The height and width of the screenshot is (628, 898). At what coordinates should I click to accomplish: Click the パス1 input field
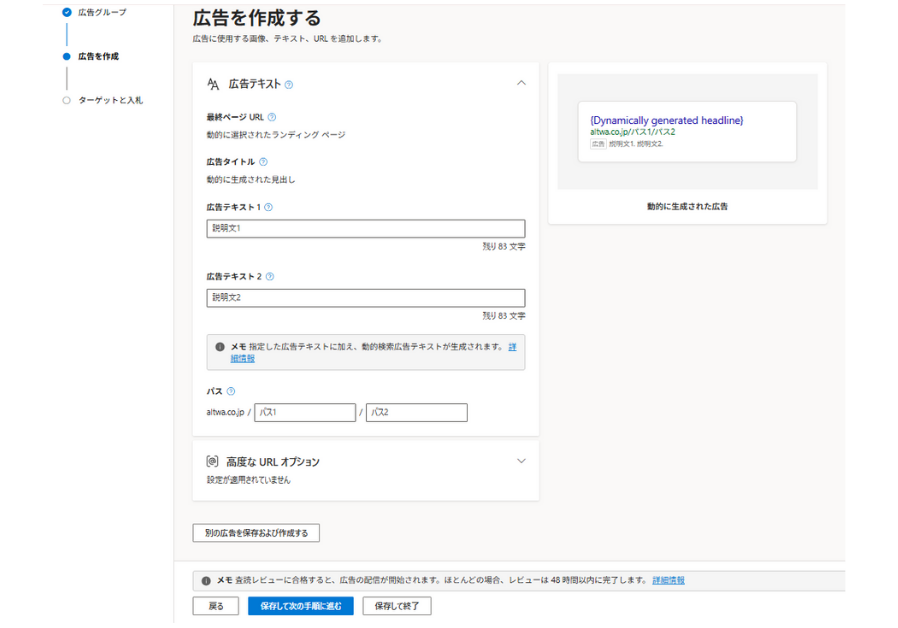(x=305, y=412)
